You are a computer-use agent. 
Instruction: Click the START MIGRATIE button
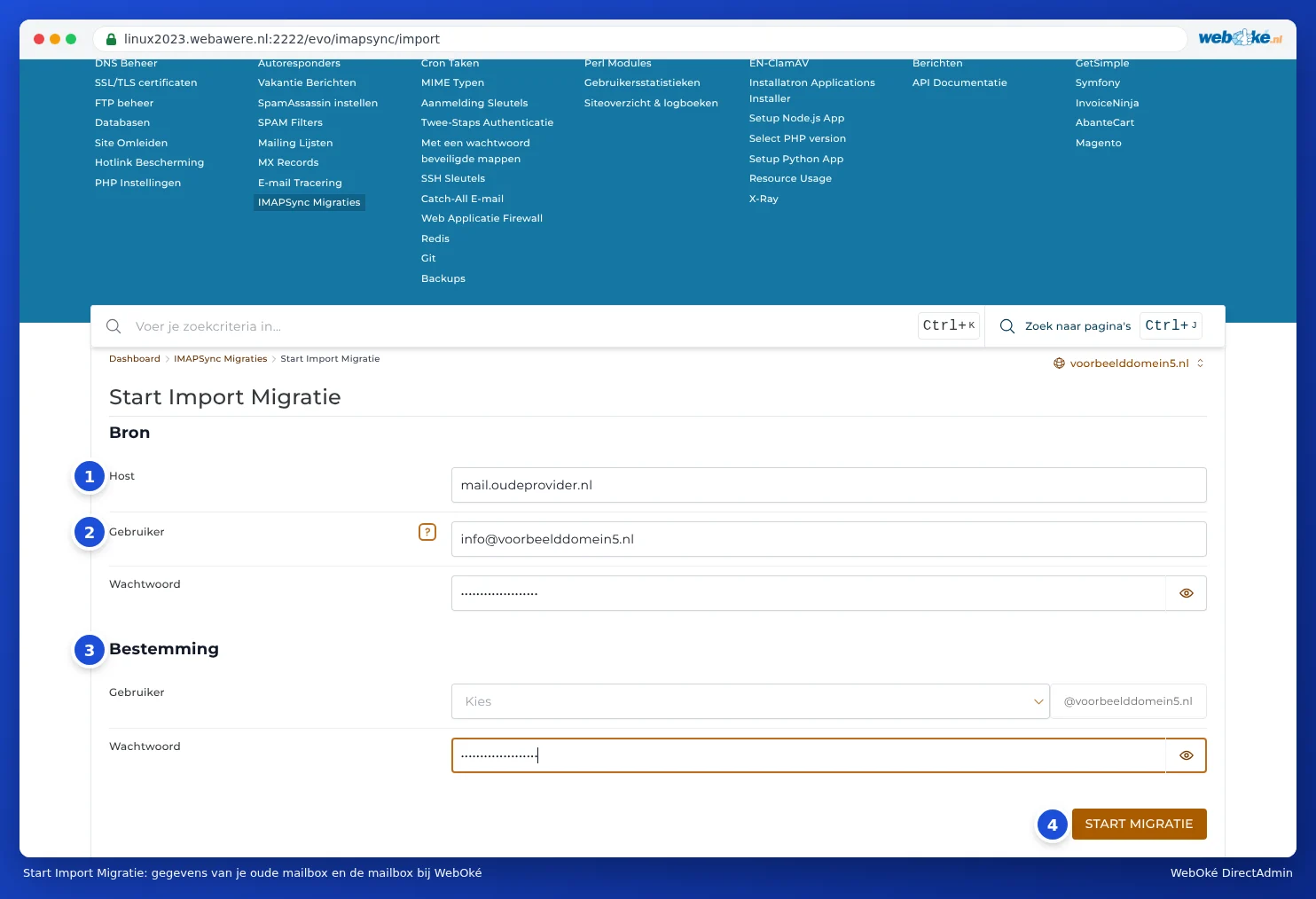(x=1139, y=824)
